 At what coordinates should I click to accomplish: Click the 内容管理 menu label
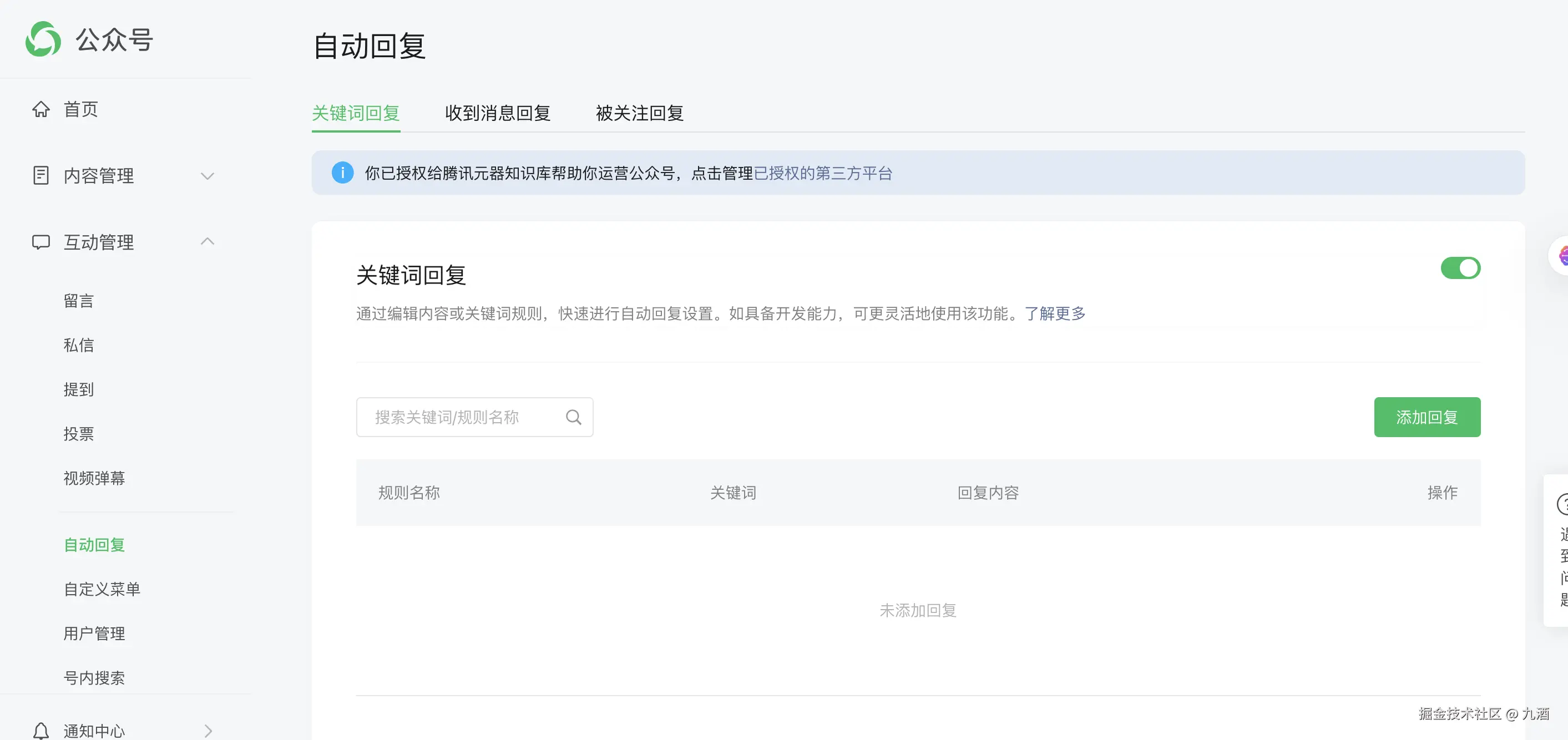click(x=99, y=176)
